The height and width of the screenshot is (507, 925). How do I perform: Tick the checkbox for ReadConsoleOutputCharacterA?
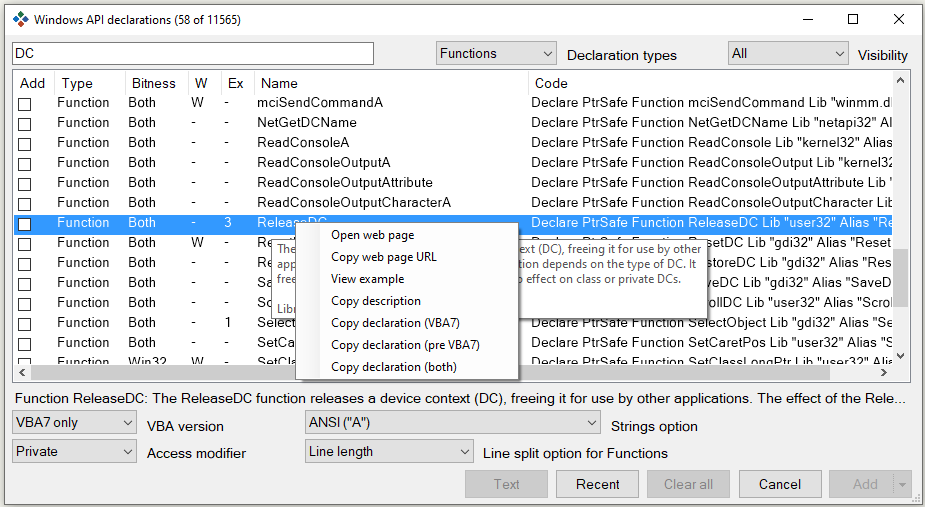click(25, 205)
